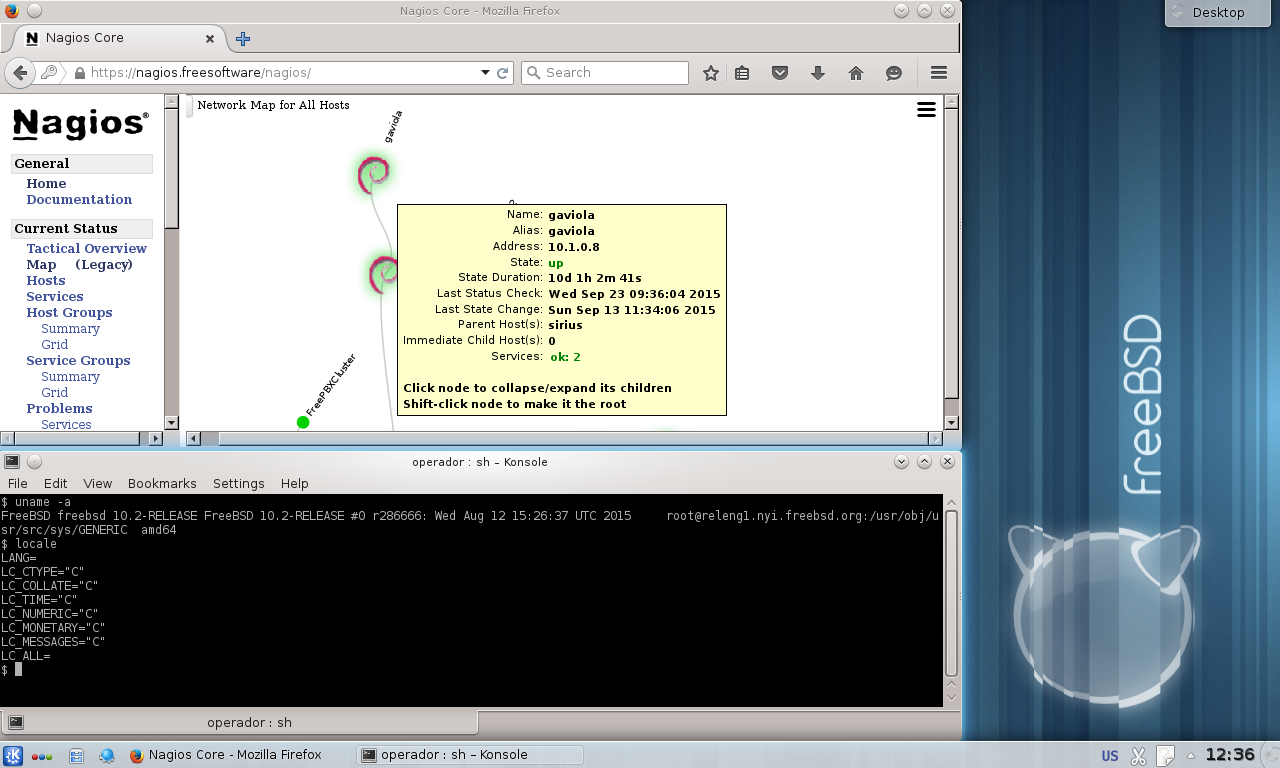This screenshot has height=768, width=1280.
Task: Open the Tactical Overview link
Action: coord(86,248)
